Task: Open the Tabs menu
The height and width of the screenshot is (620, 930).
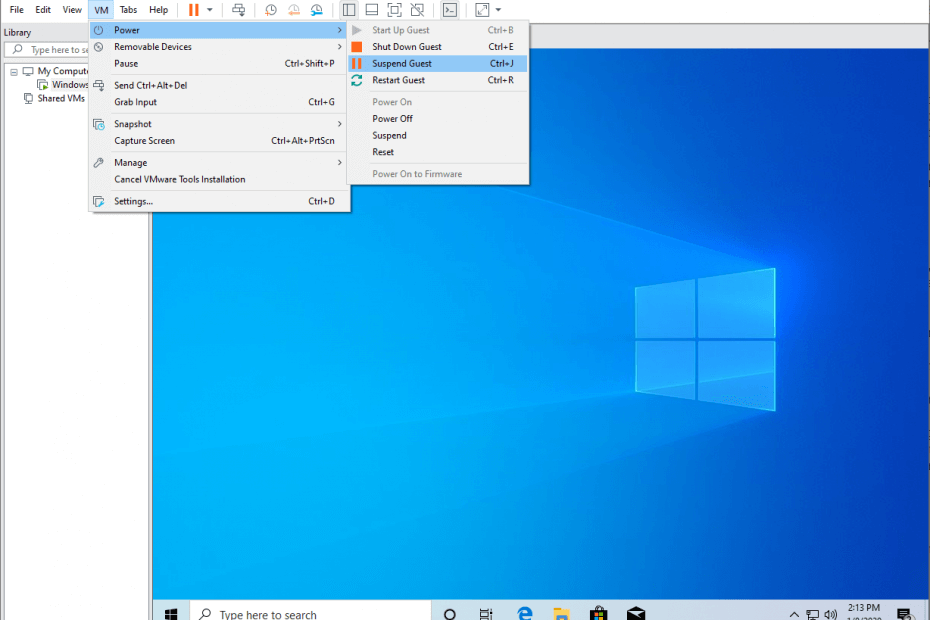Action: [x=128, y=10]
